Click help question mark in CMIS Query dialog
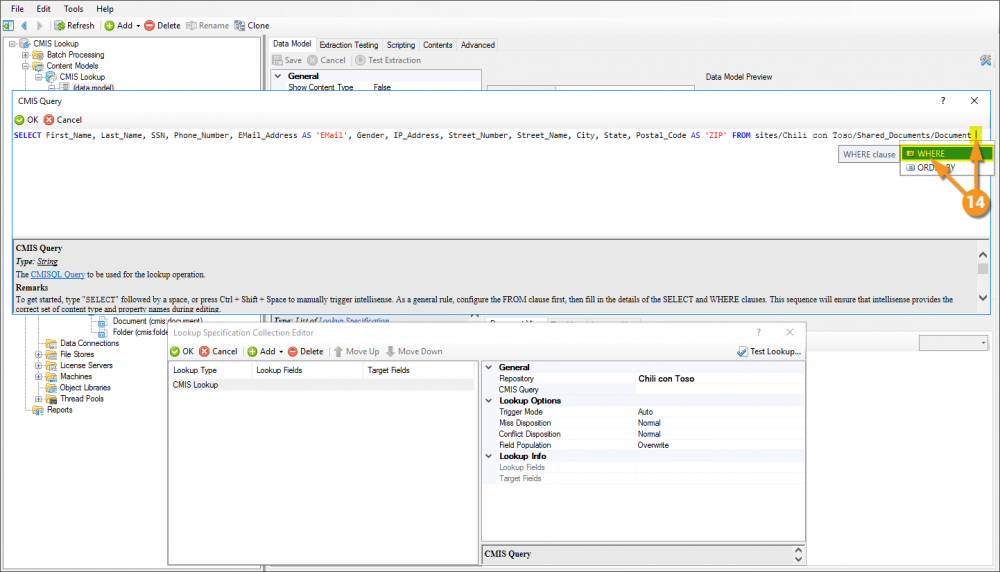 [943, 101]
